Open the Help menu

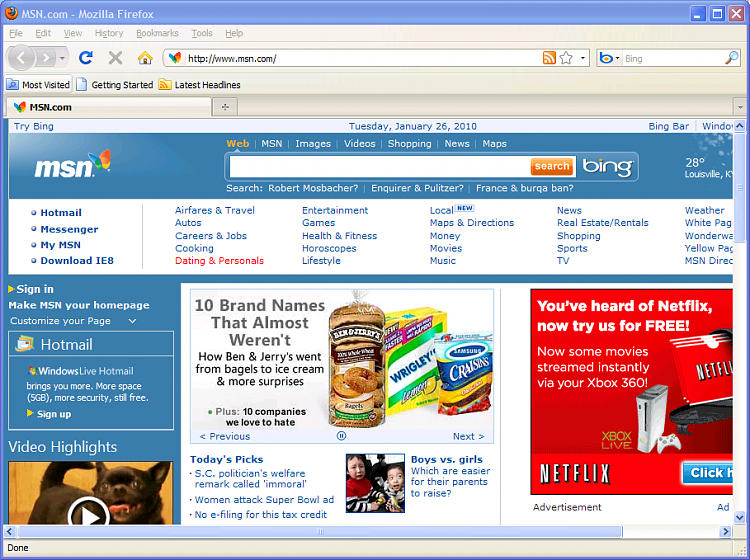(234, 33)
